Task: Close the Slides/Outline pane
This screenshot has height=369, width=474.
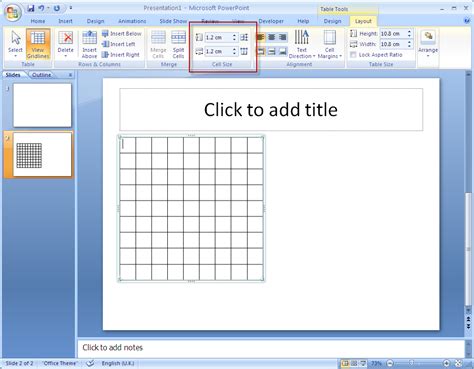Action: 70,75
